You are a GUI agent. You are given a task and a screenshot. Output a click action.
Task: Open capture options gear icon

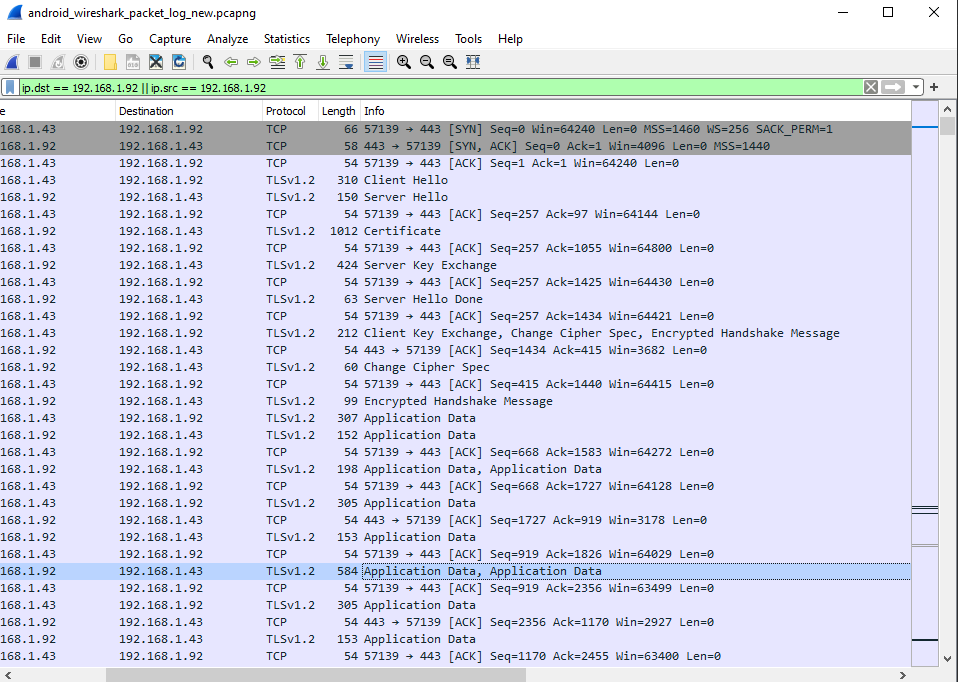81,62
